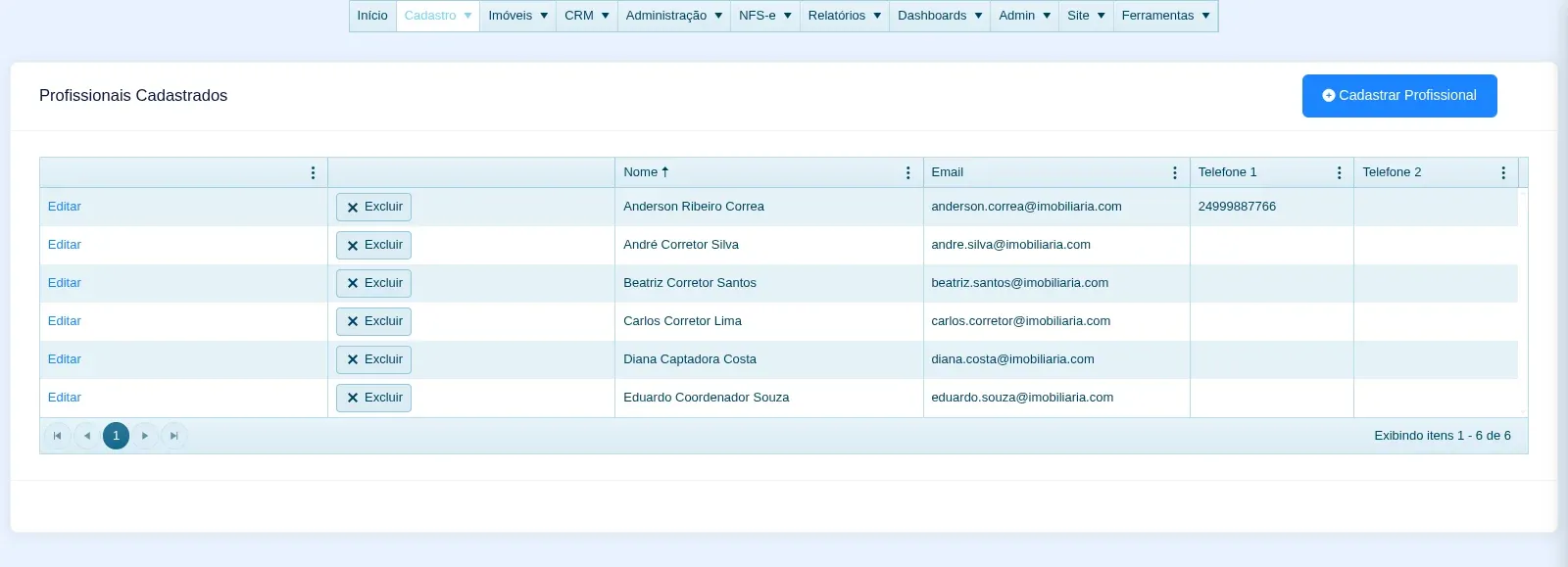Select page 1 in pager
Image resolution: width=1568 pixels, height=567 pixels.
[x=116, y=436]
